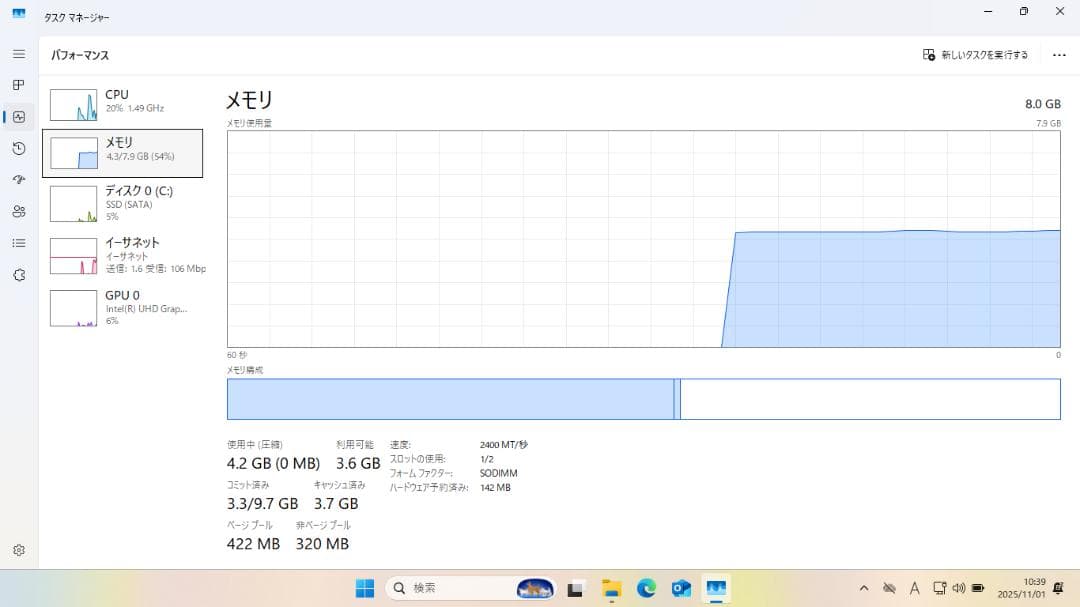Screen dimensions: 1080x607
Task: Open the Details page
Action: click(x=17, y=243)
